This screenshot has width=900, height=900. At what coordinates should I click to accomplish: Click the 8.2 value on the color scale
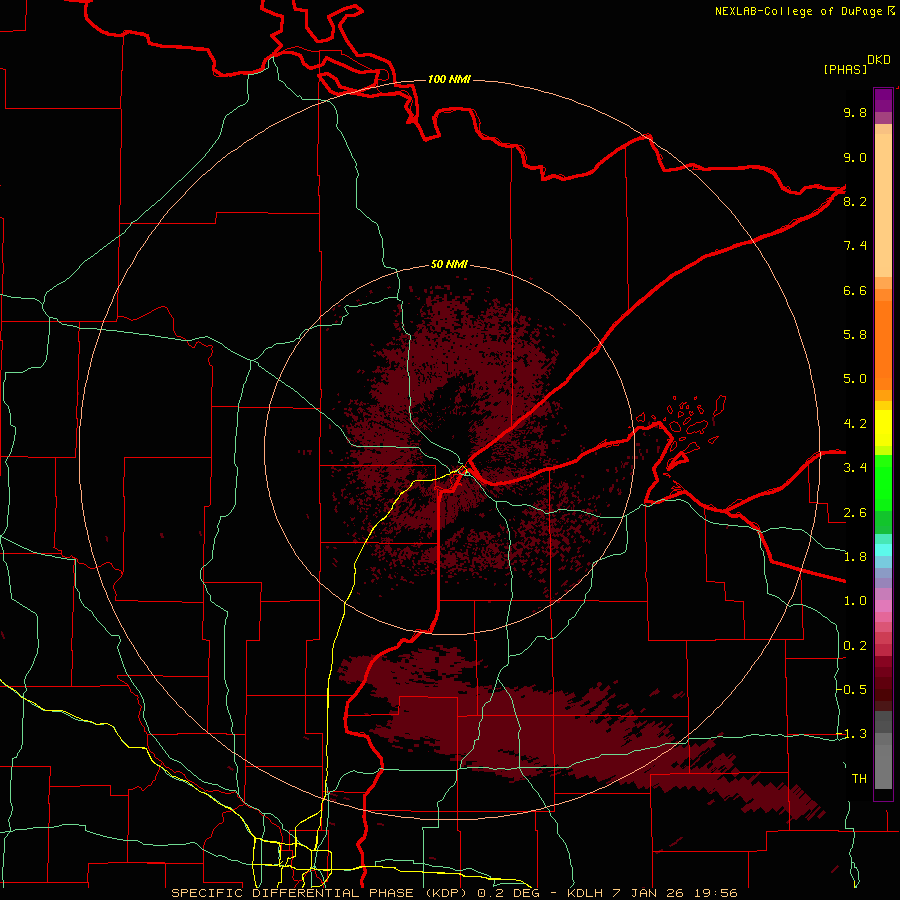(x=855, y=201)
